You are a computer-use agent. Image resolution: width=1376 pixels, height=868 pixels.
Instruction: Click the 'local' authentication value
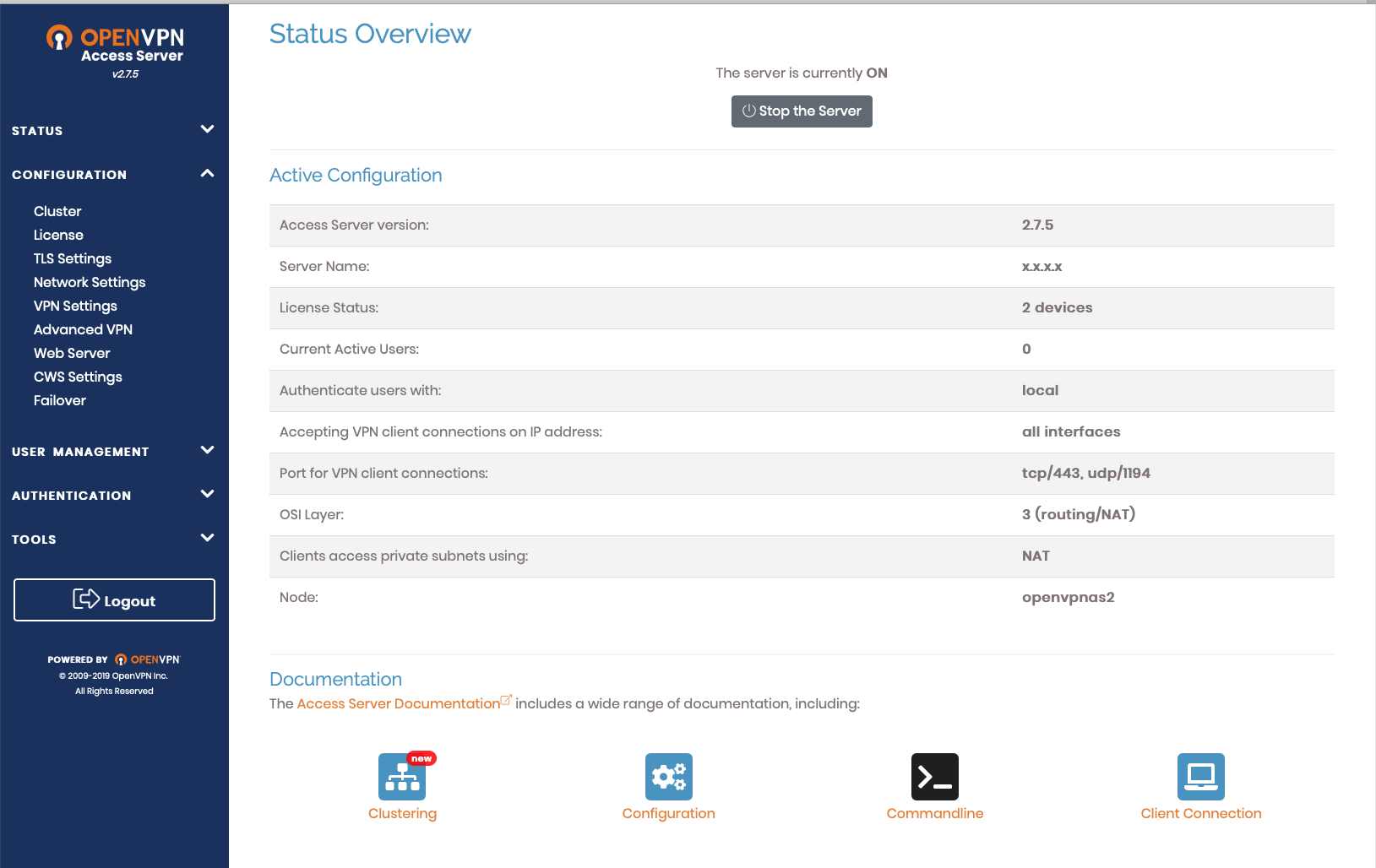click(1040, 390)
